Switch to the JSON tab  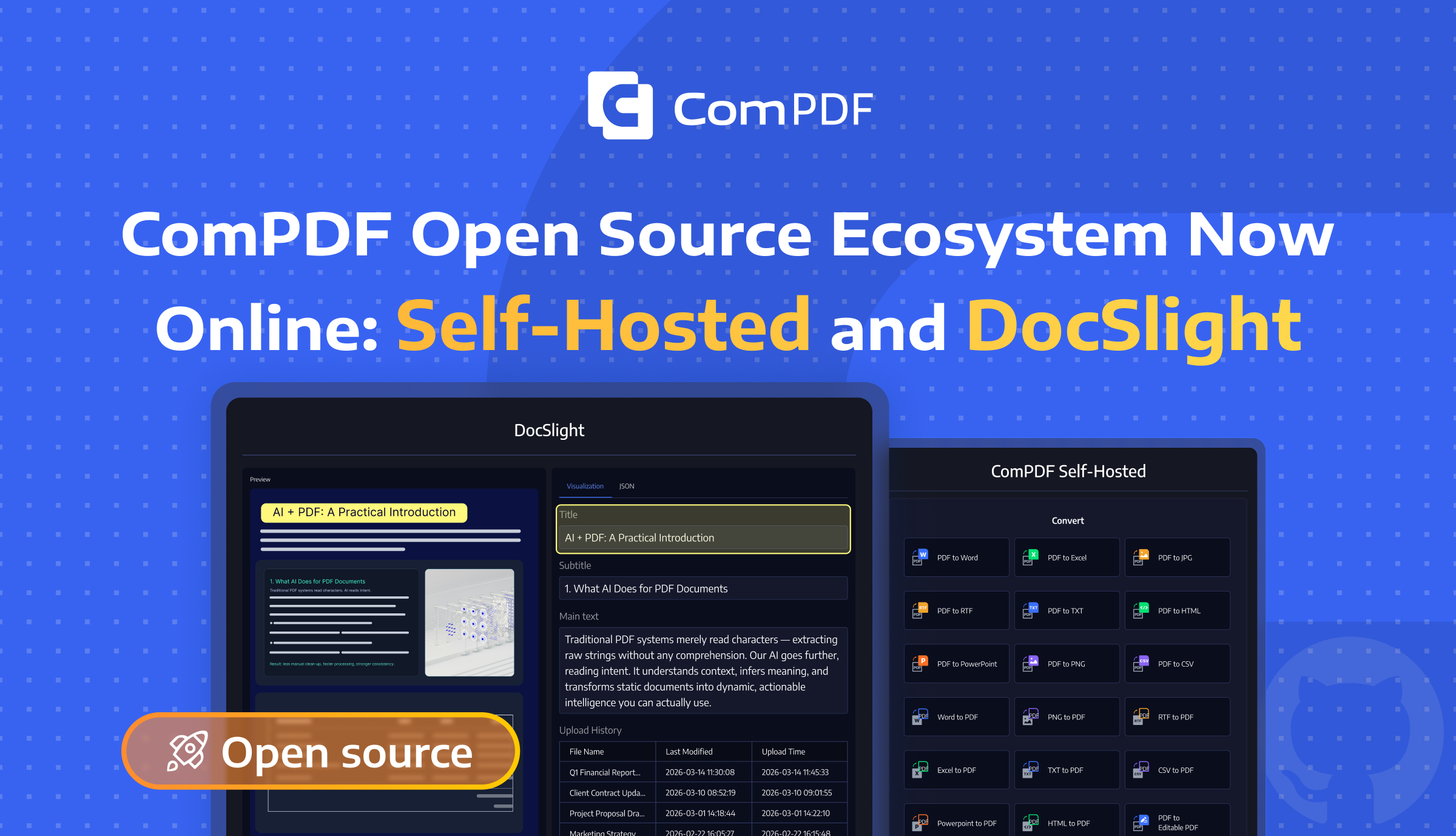pos(627,486)
